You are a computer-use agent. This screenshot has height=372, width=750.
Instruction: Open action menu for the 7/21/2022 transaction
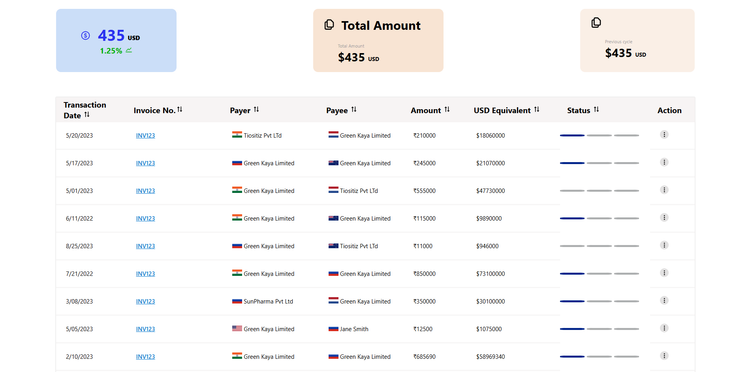tap(664, 273)
